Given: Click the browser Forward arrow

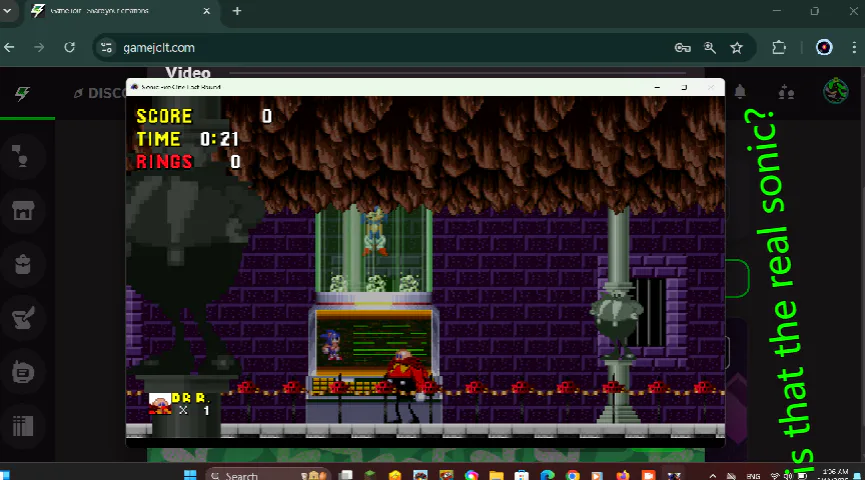Looking at the screenshot, I should pyautogui.click(x=39, y=47).
